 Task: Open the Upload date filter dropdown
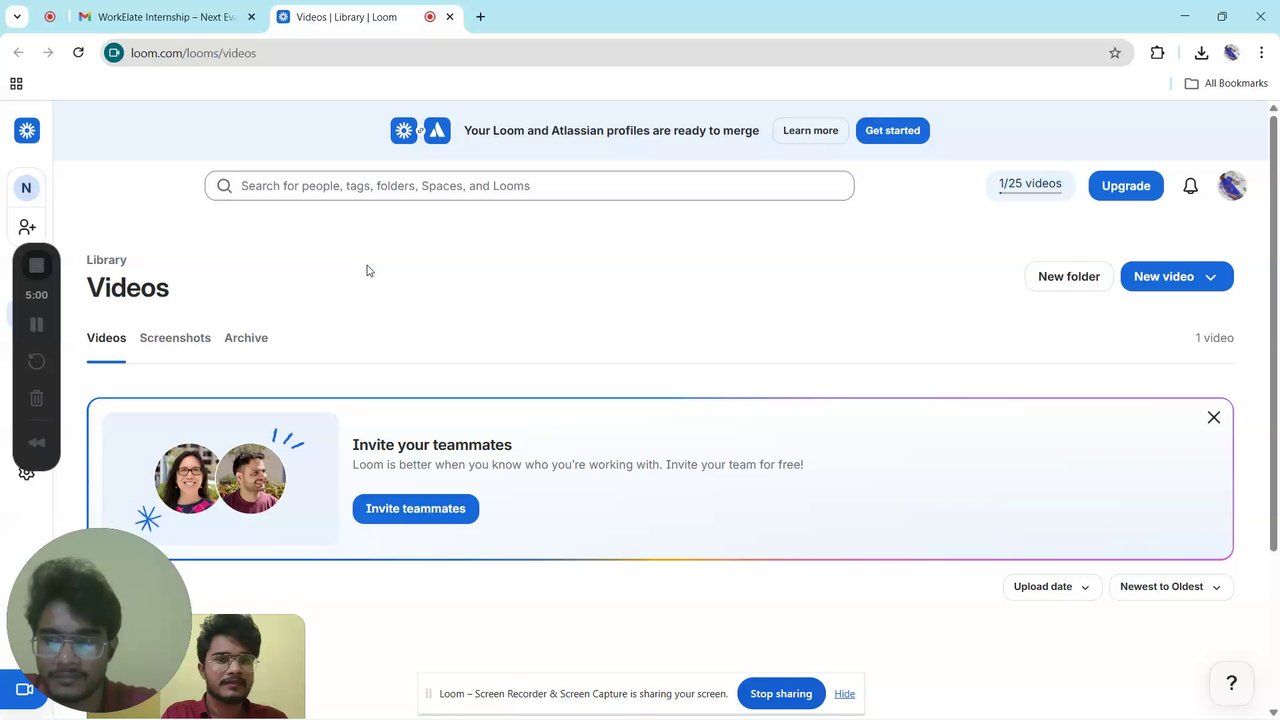(1052, 587)
